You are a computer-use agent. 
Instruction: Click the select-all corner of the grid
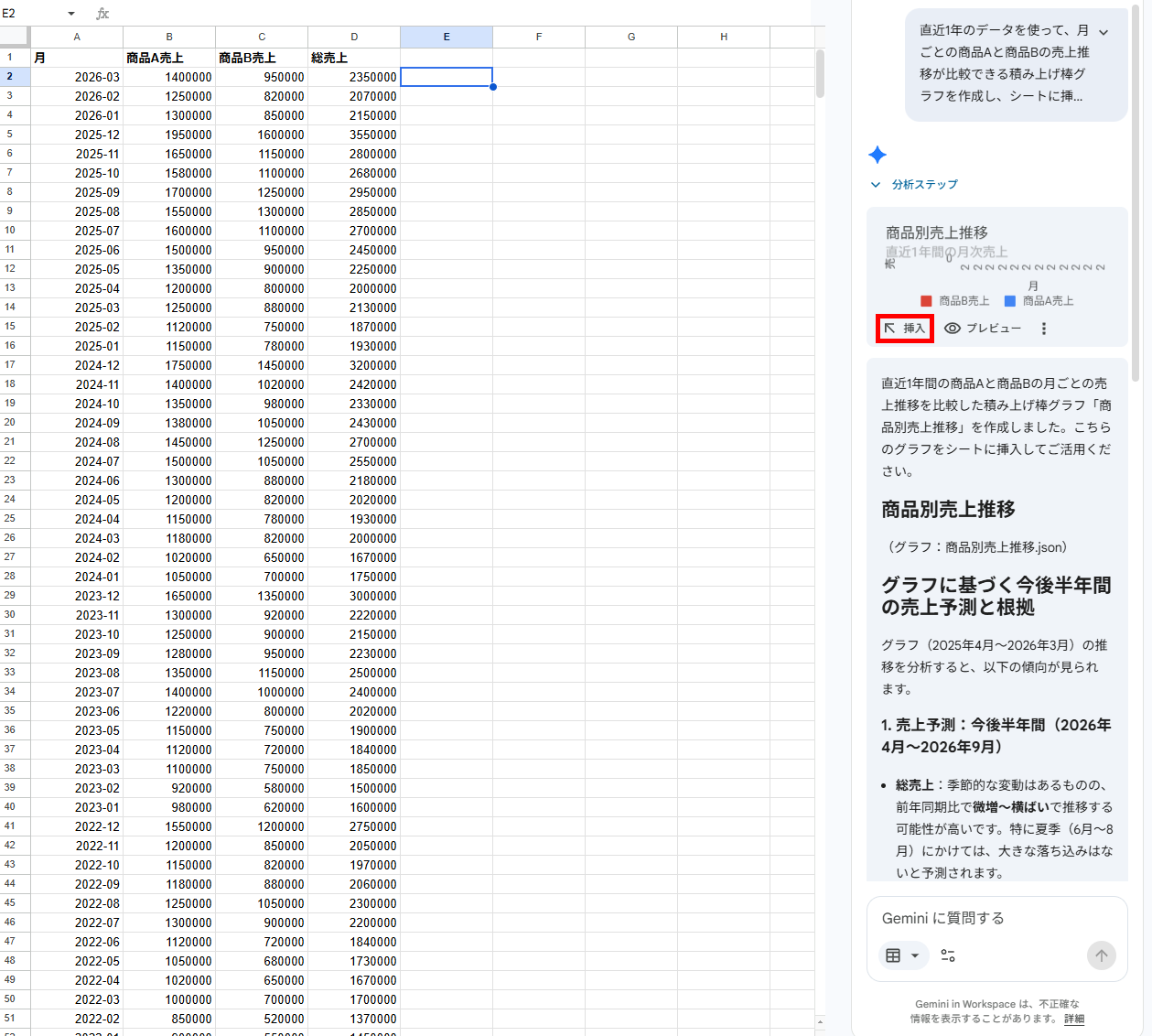pyautogui.click(x=15, y=37)
